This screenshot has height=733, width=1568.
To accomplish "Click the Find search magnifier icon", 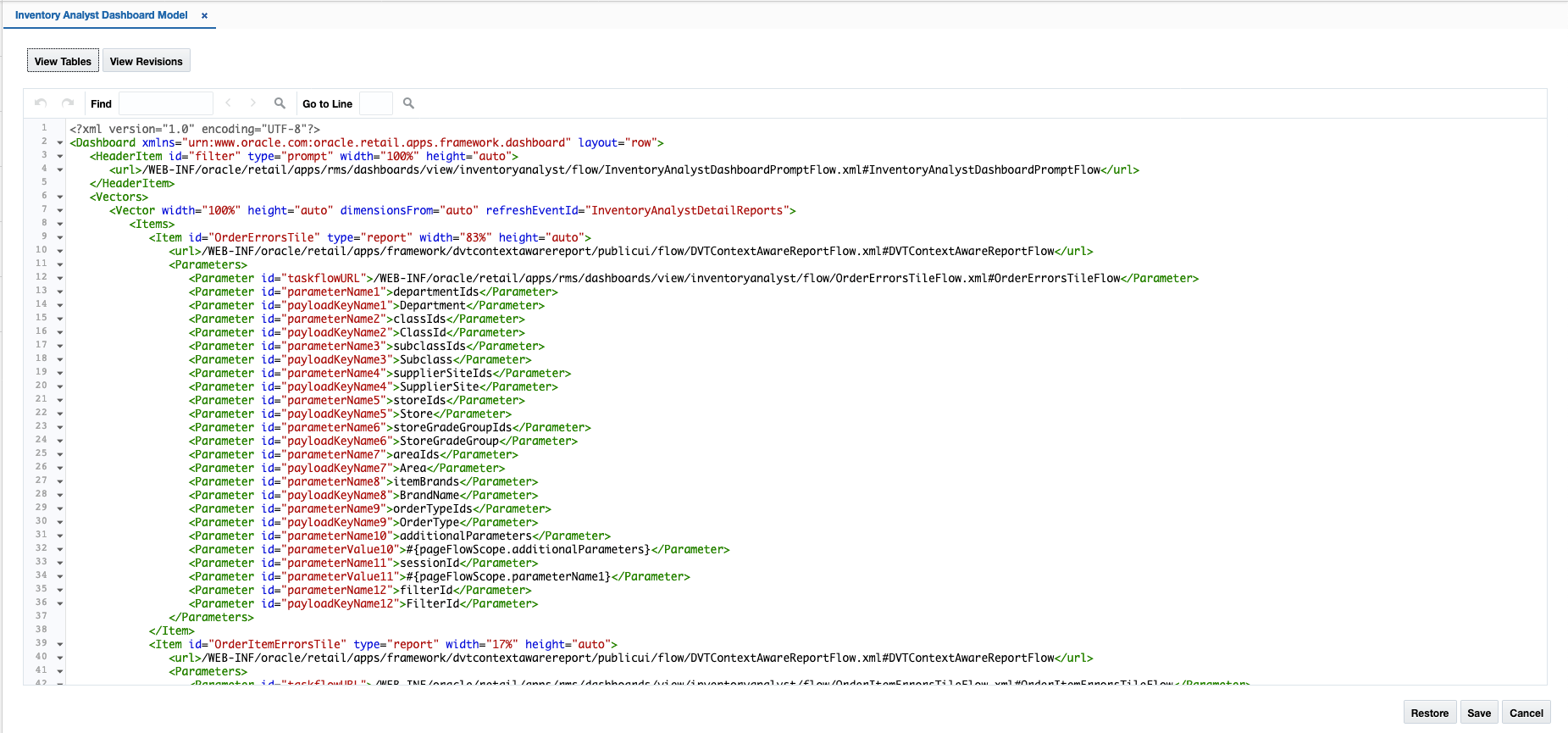I will (280, 103).
